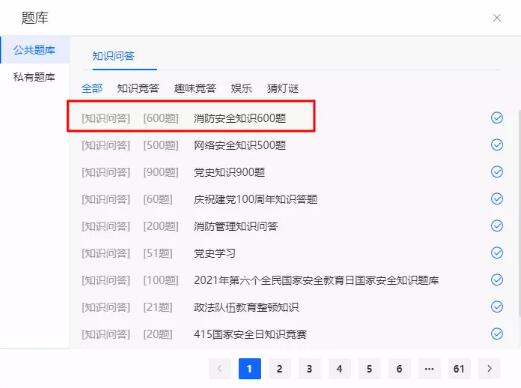Filter by 趣味竞答 category
The image size is (521, 388).
pos(195,88)
